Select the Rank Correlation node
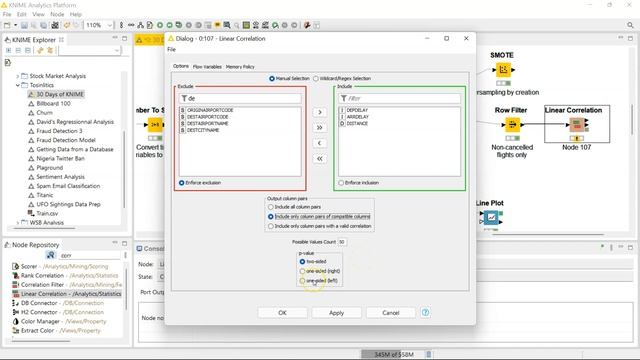The height and width of the screenshot is (360, 640). point(65,276)
